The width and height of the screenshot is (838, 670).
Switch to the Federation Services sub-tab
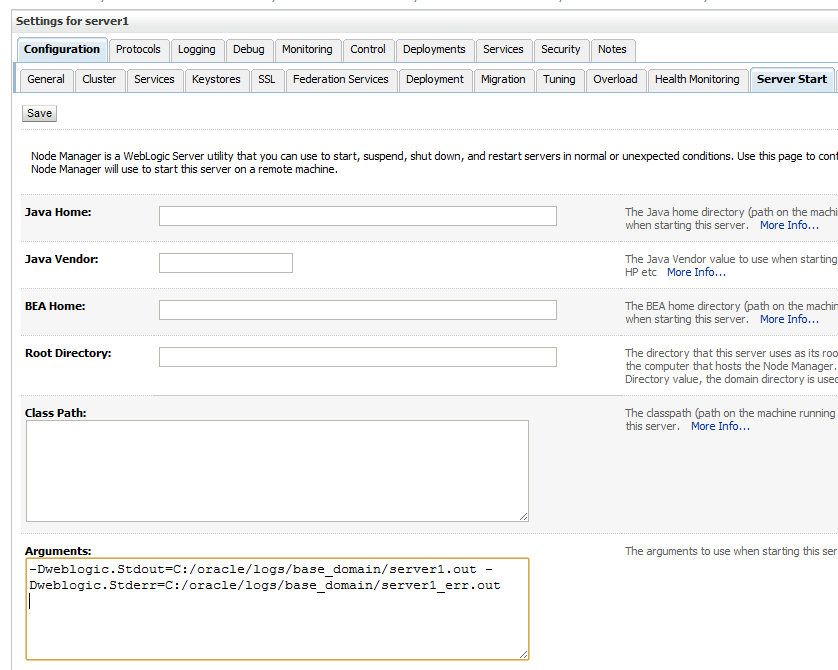[341, 79]
